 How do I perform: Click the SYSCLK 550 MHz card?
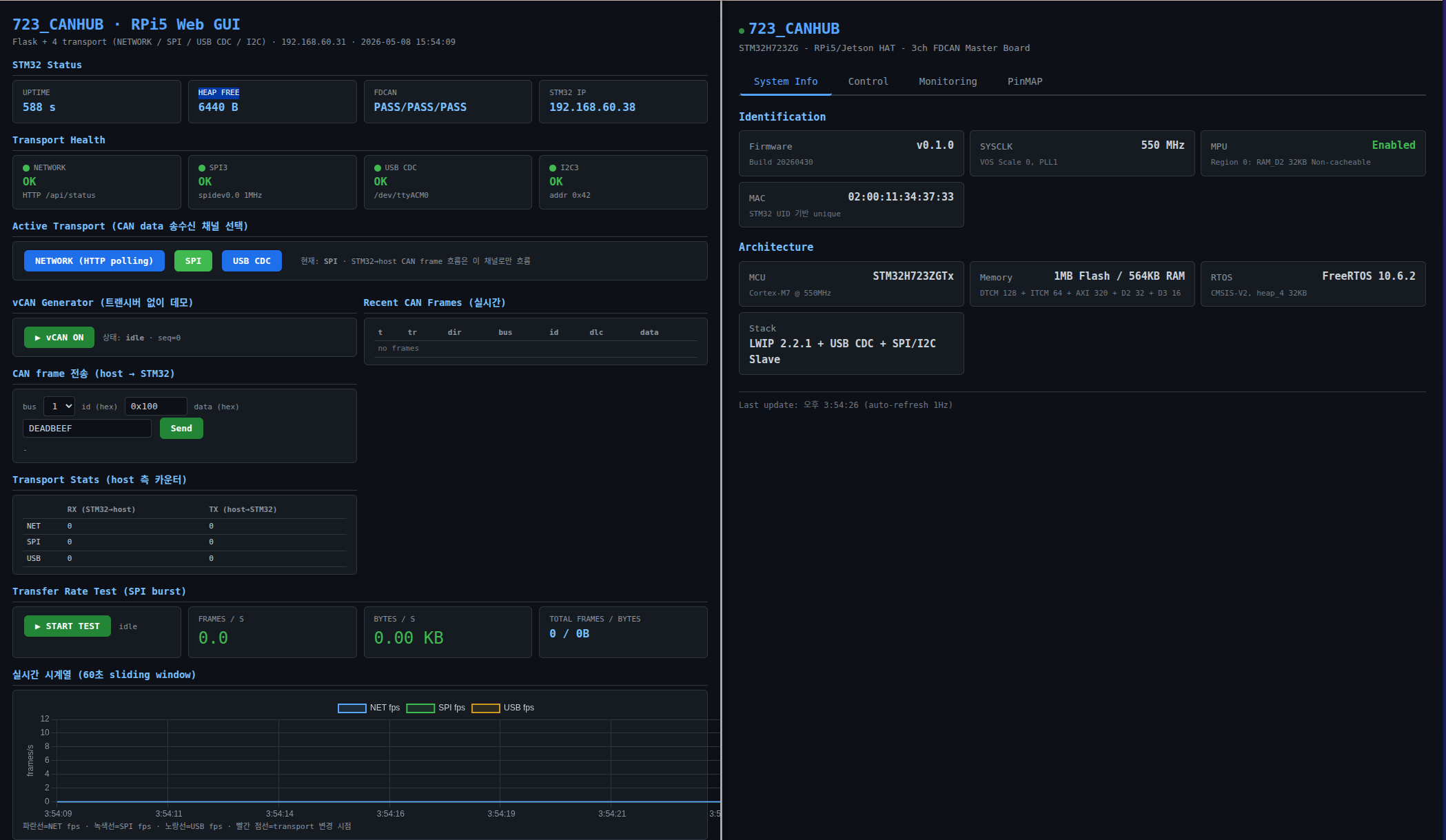coord(1082,154)
